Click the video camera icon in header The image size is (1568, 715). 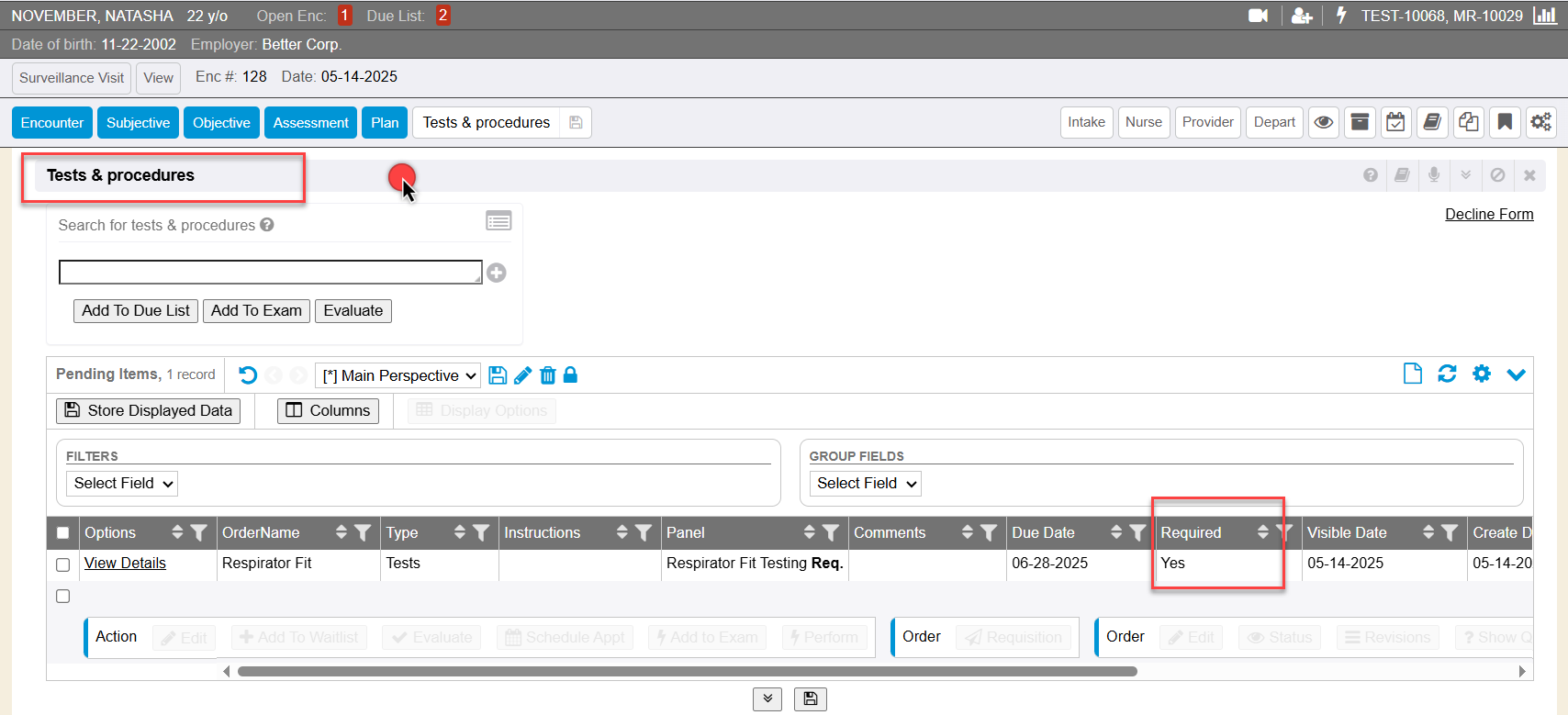point(1258,16)
